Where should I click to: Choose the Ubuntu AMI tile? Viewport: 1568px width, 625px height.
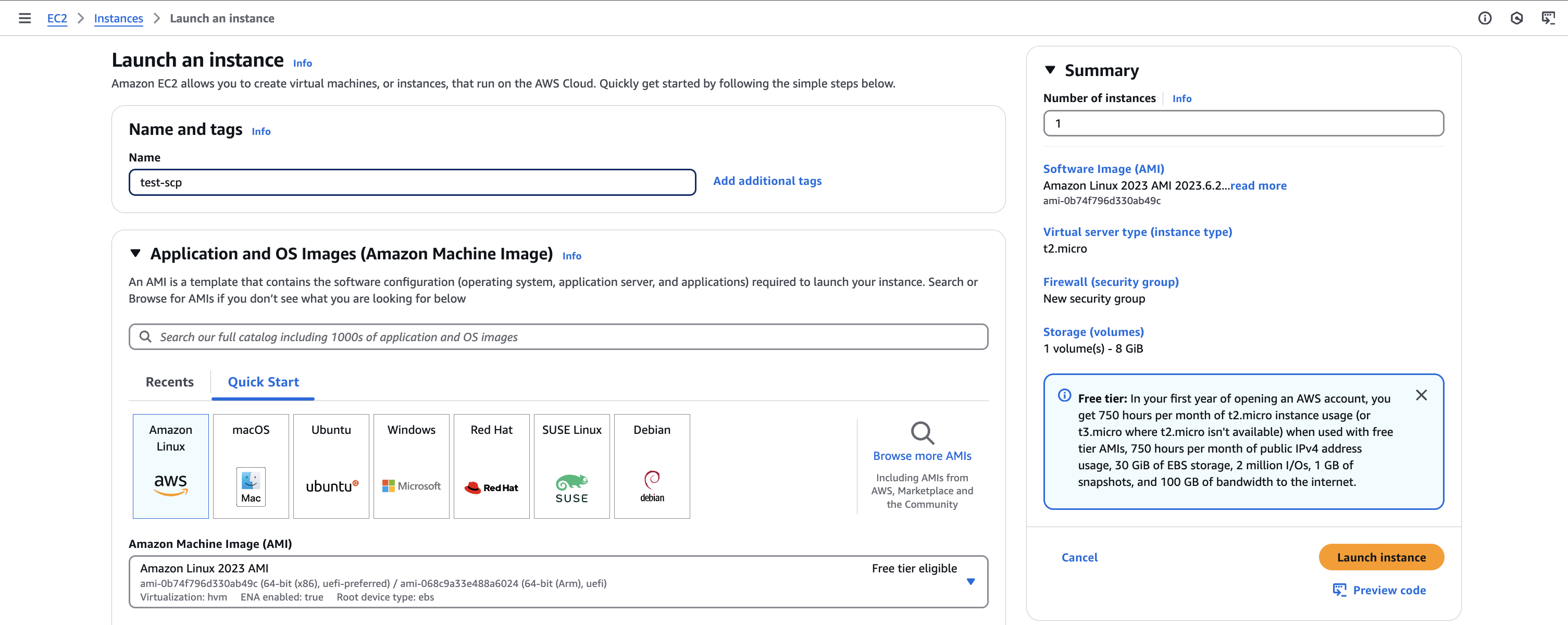tap(331, 466)
